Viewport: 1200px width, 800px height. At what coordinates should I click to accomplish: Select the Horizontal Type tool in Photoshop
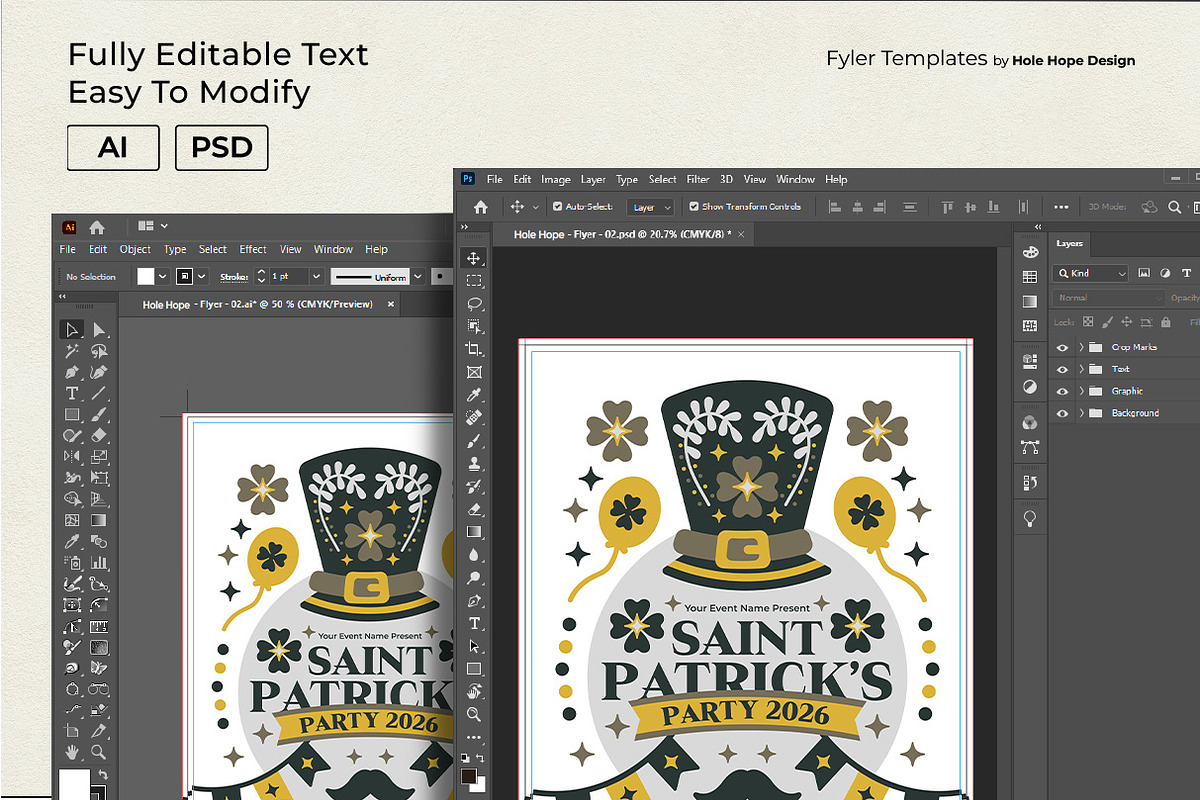tap(474, 624)
